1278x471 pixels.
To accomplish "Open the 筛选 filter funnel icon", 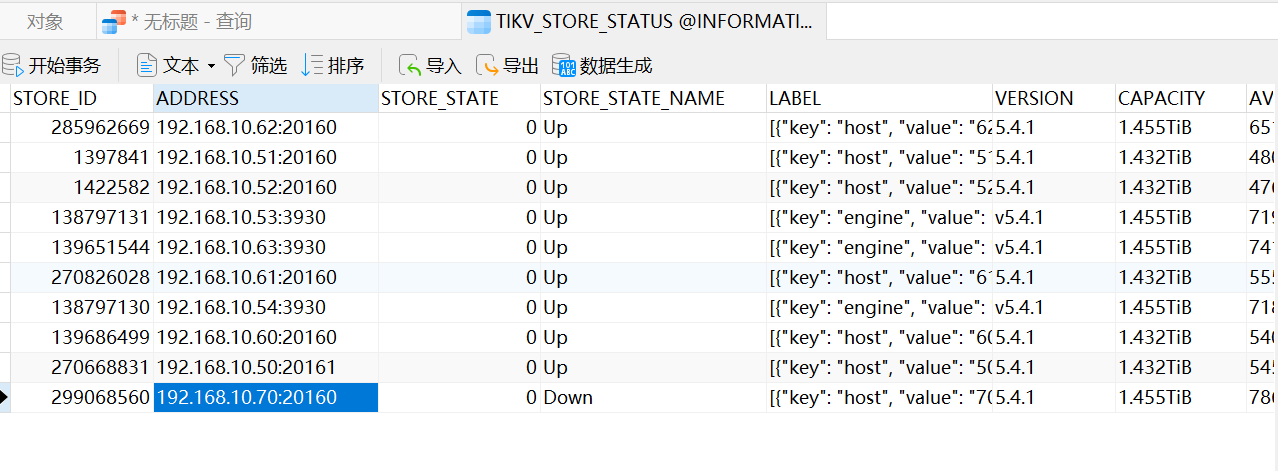I will [x=234, y=66].
